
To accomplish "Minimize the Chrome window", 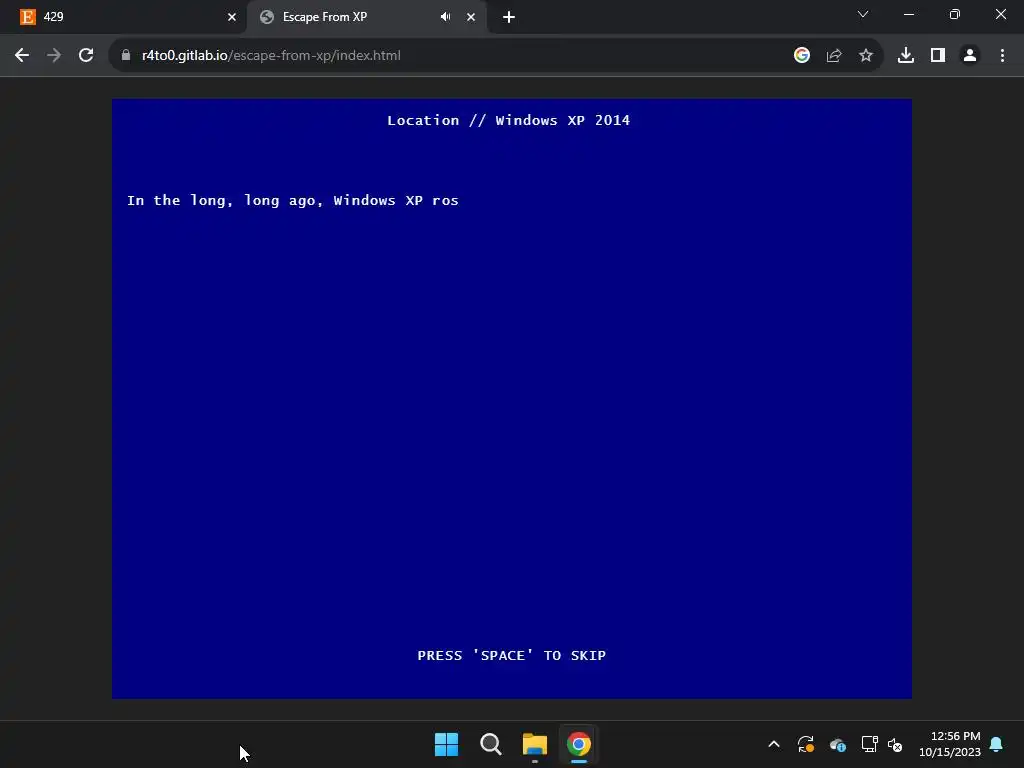I will click(x=908, y=14).
